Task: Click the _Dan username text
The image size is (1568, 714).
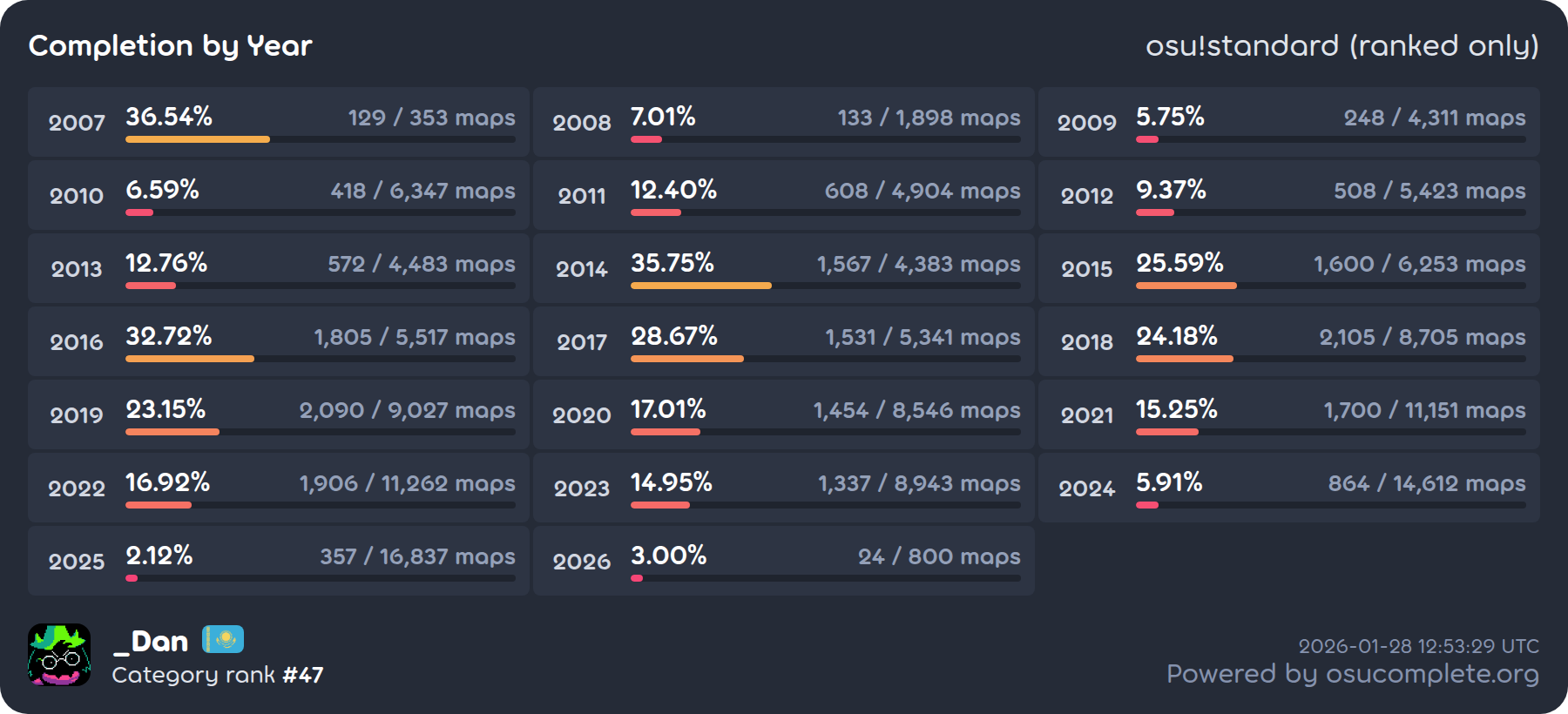Action: (x=151, y=642)
